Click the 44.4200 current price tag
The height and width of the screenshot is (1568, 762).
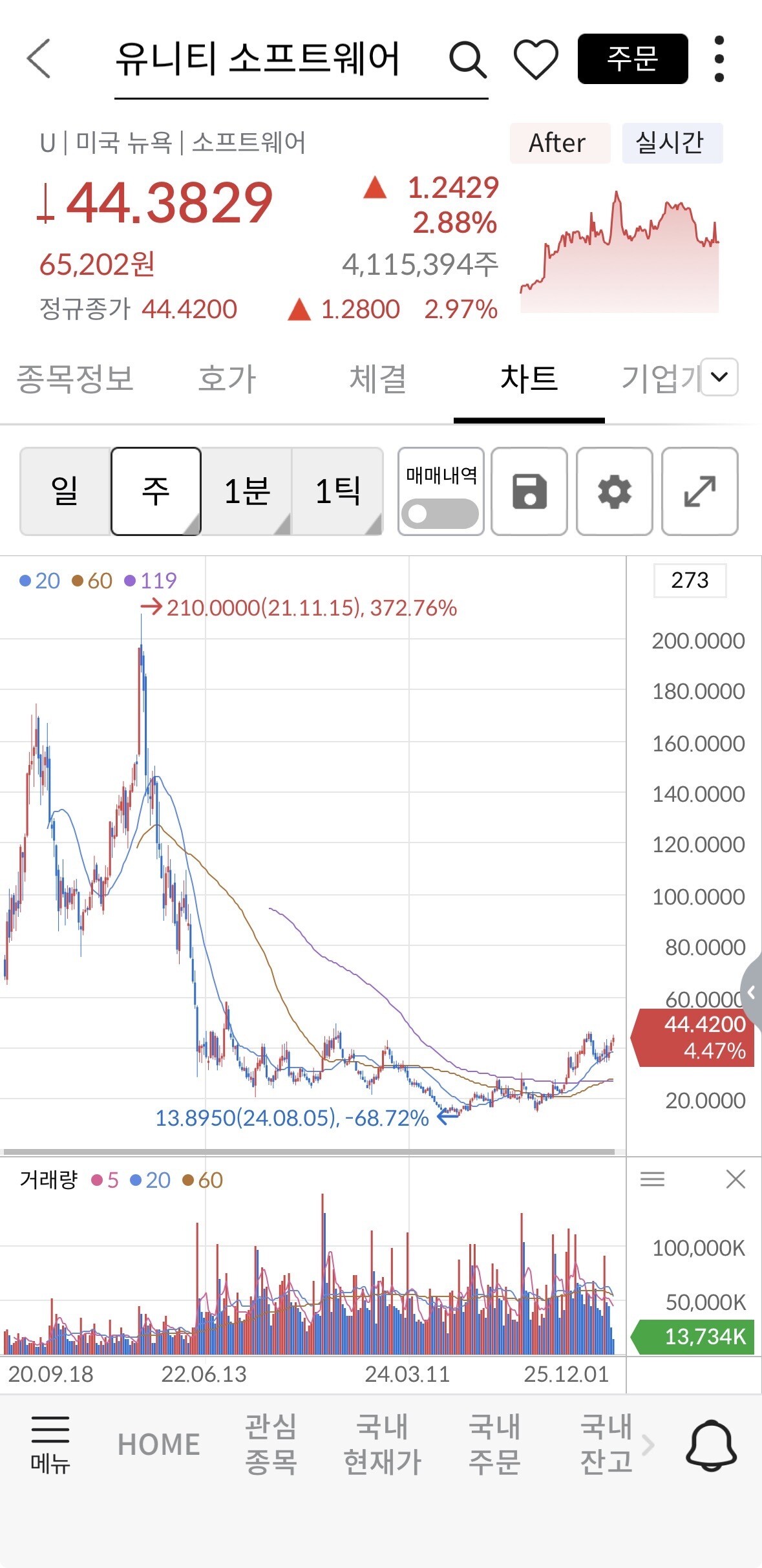tap(693, 1037)
